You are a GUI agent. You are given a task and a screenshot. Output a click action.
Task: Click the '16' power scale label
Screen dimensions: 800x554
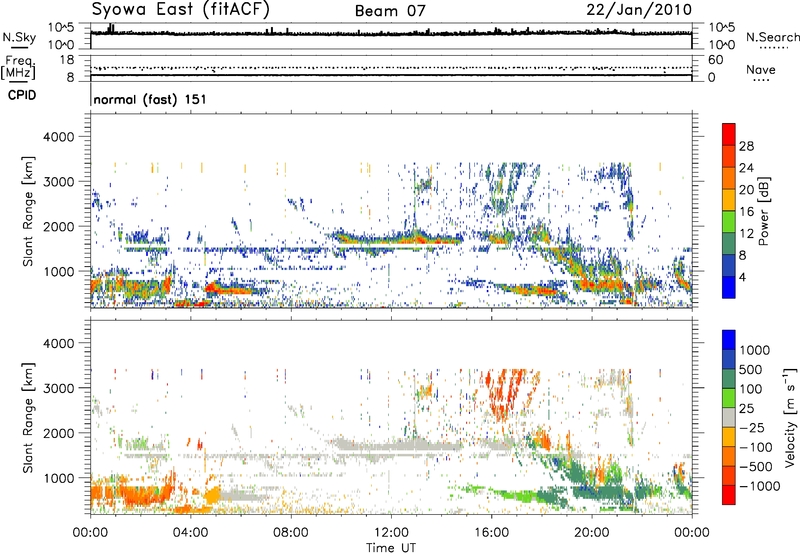(746, 212)
